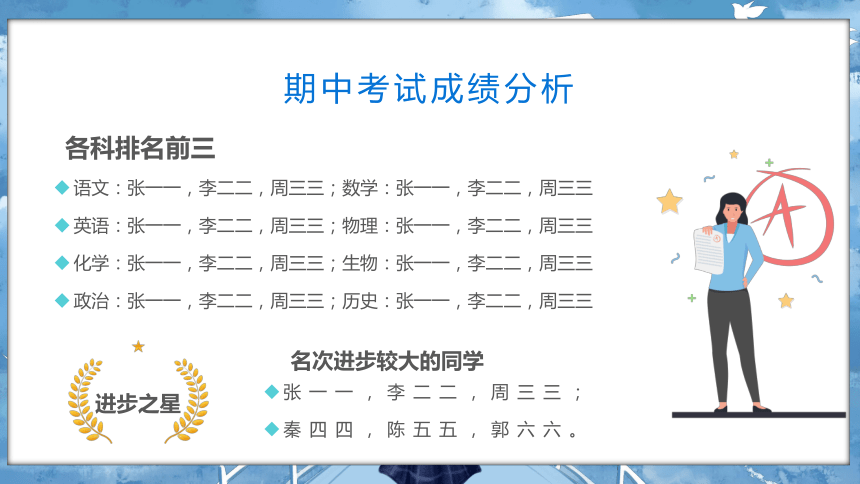Viewport: 860px width, 484px height.
Task: Select the 生物 subject label
Action: [x=360, y=263]
